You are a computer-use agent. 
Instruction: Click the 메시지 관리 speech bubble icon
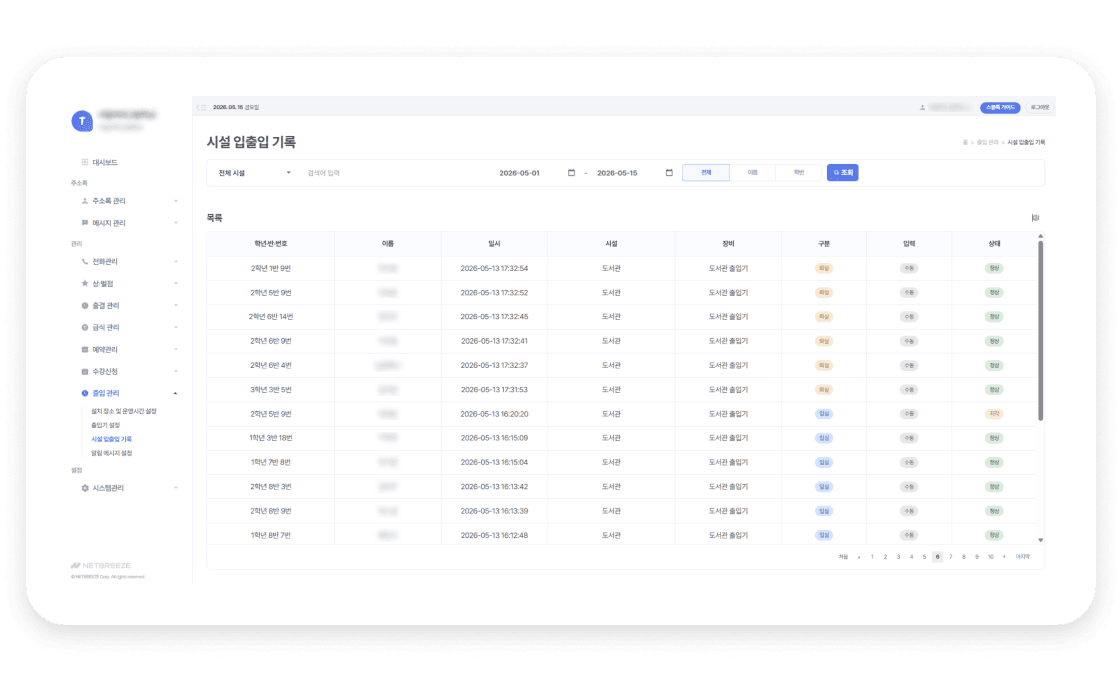pyautogui.click(x=85, y=223)
